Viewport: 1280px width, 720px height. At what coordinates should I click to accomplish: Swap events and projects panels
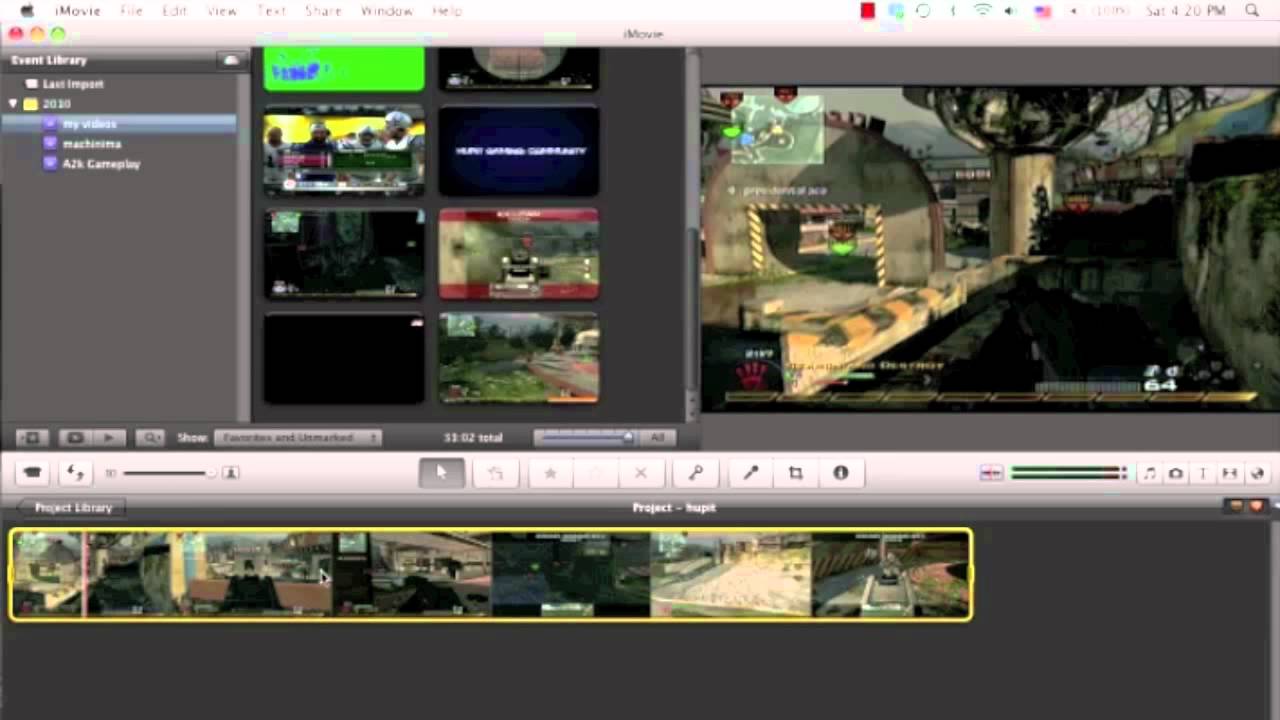pyautogui.click(x=76, y=473)
